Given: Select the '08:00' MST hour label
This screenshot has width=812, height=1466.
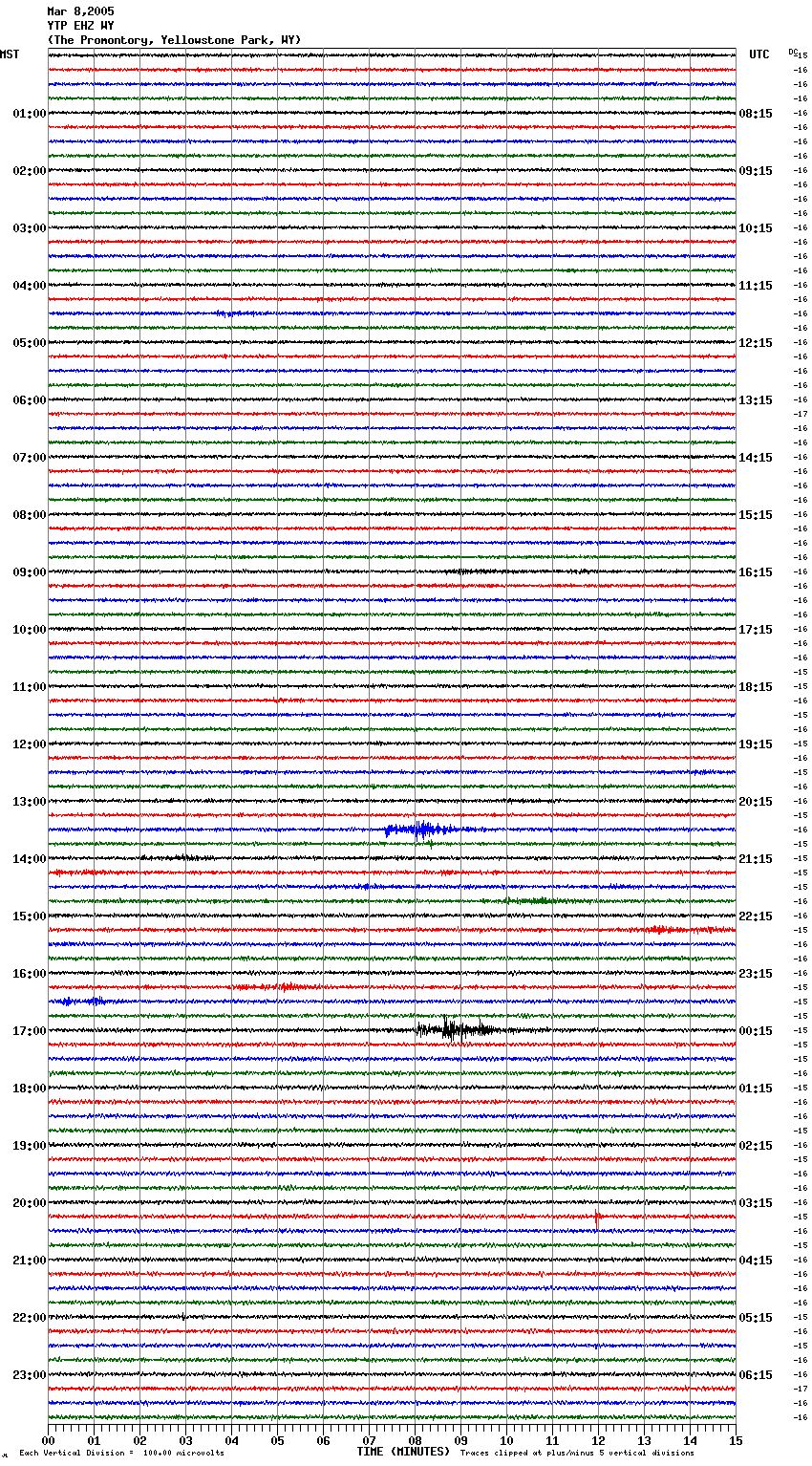Looking at the screenshot, I should click(30, 515).
